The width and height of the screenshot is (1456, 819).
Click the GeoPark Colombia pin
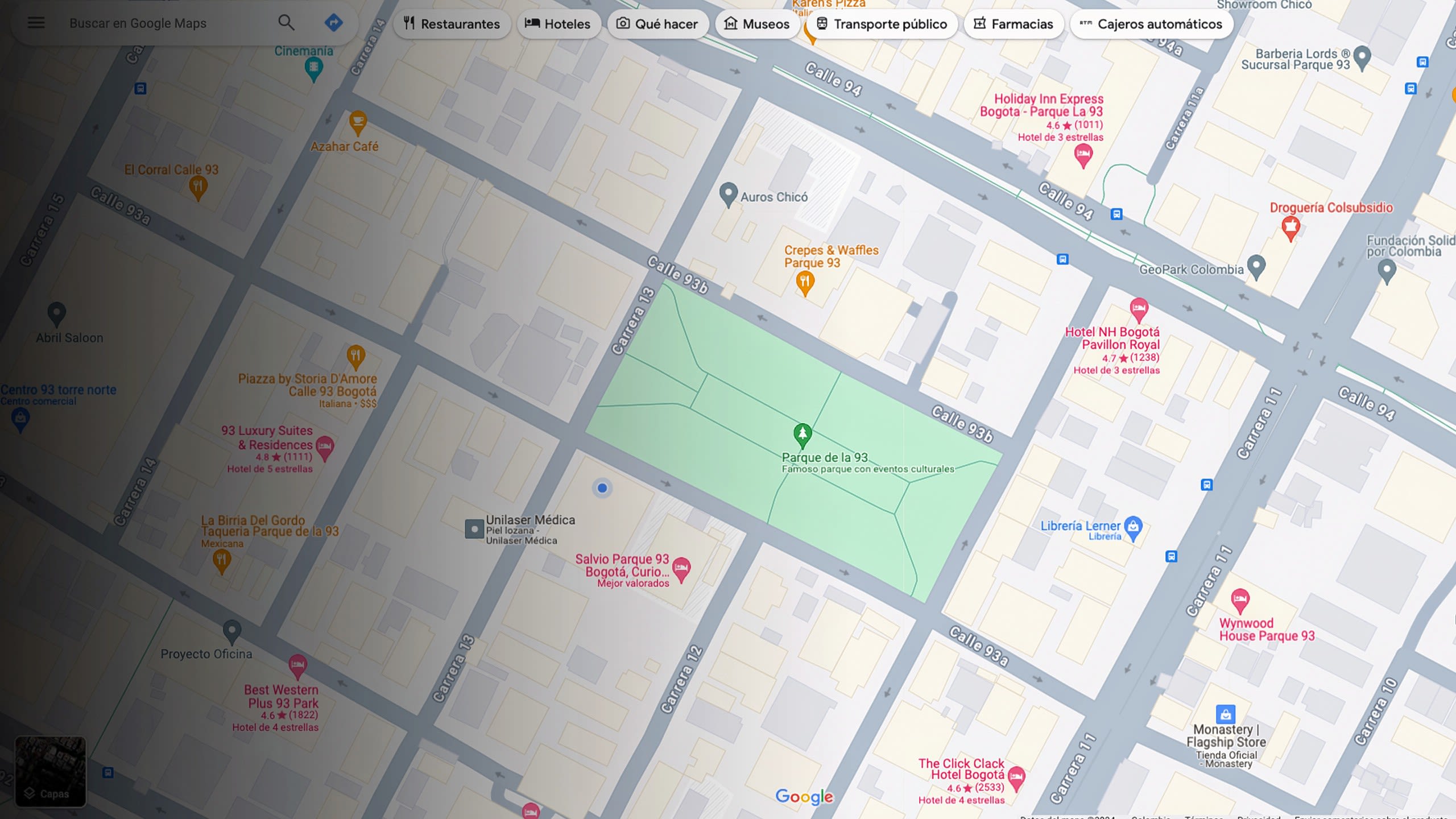pyautogui.click(x=1256, y=266)
